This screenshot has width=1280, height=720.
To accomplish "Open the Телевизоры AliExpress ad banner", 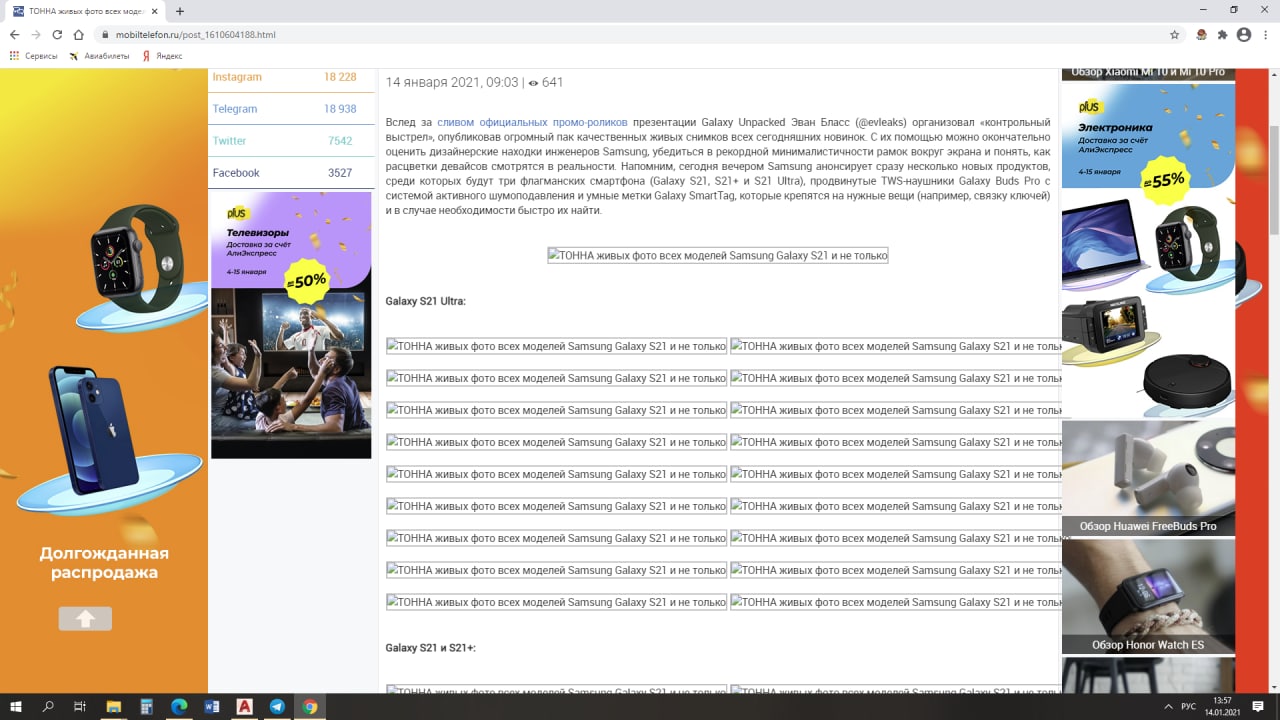I will tap(291, 325).
